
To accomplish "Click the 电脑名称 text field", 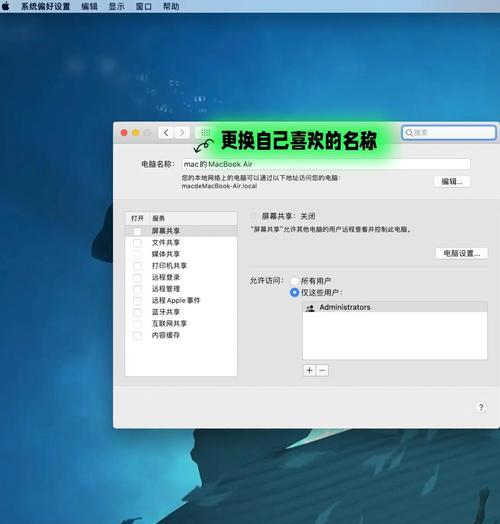I will tap(326, 164).
